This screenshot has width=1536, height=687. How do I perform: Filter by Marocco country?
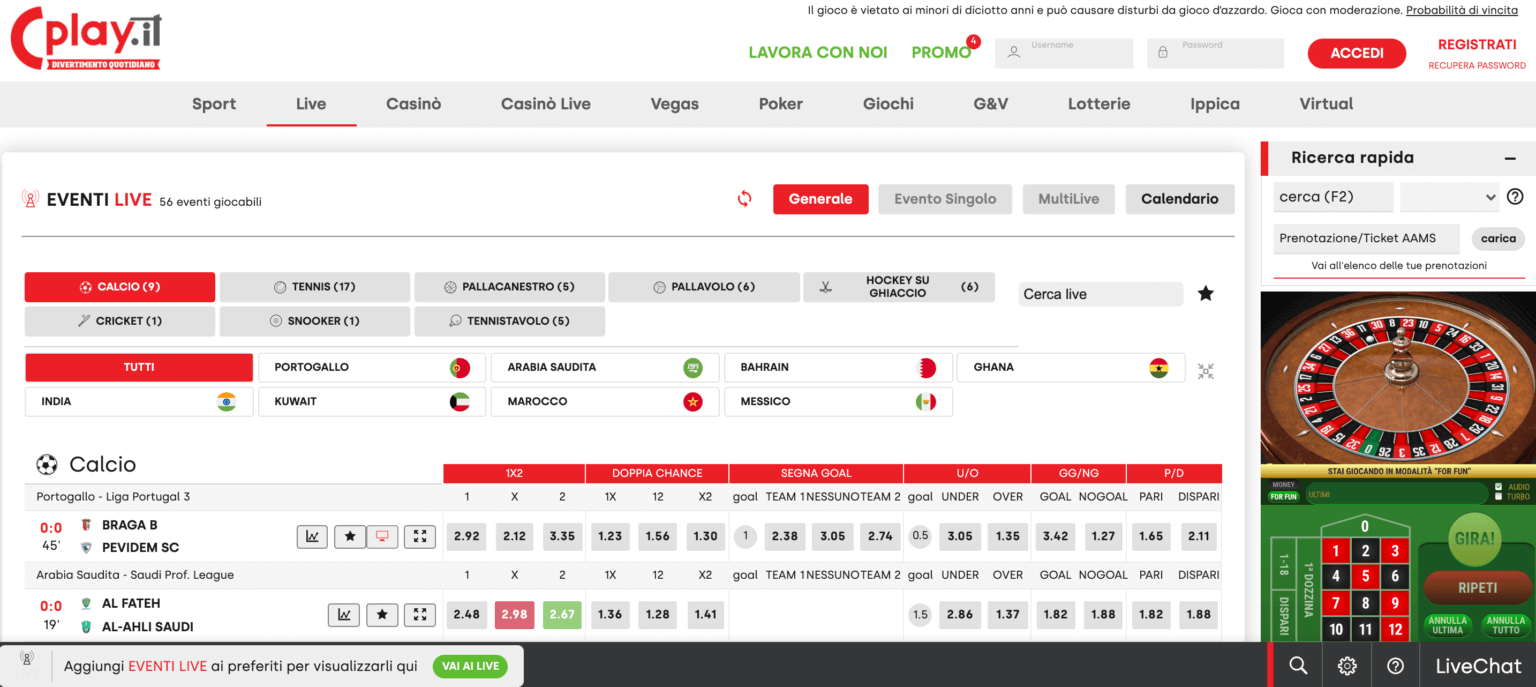tap(605, 402)
